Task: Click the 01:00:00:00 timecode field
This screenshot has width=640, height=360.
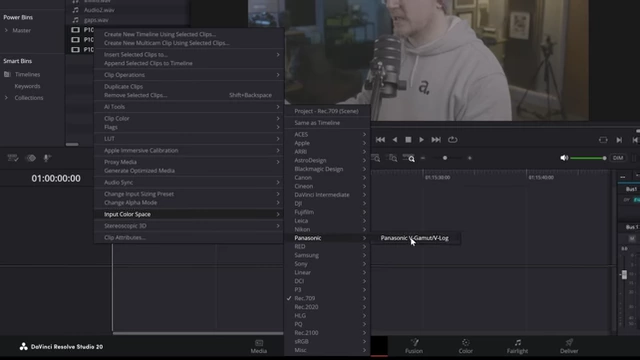Action: pos(56,178)
